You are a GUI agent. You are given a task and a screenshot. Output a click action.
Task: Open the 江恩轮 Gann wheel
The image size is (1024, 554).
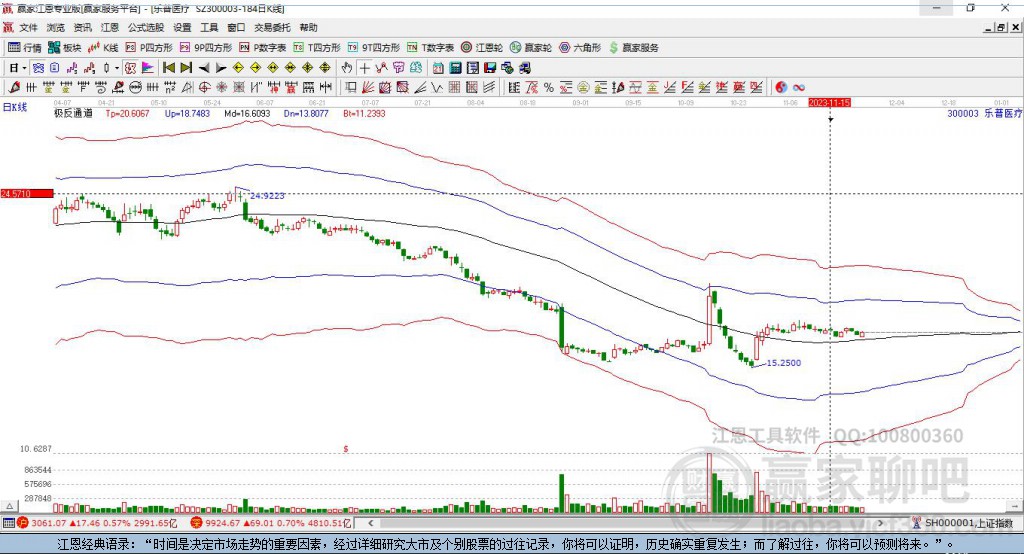point(482,48)
